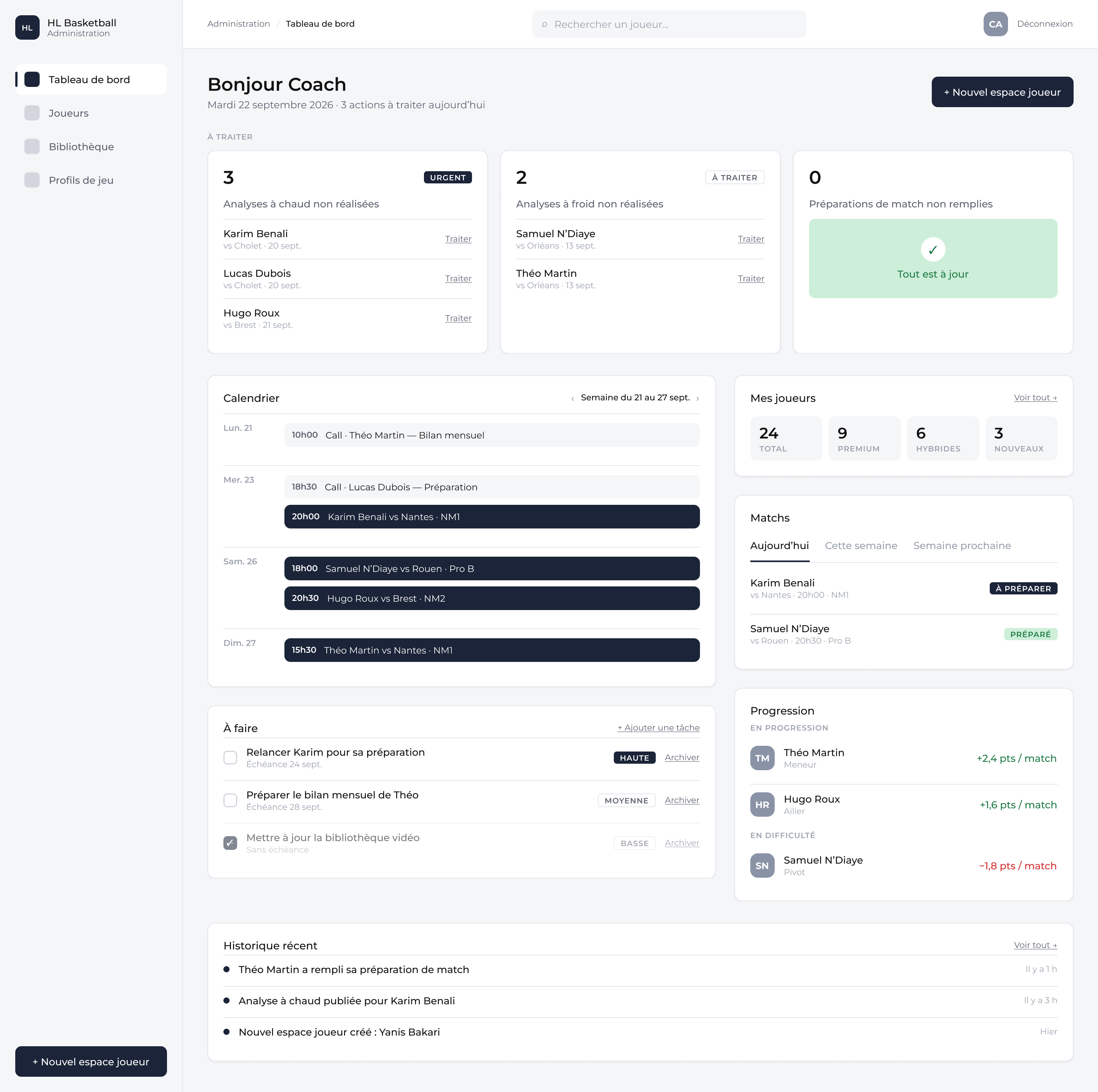
Task: Click the À PRÉPARER badge for Karim Benali
Action: pyautogui.click(x=1023, y=588)
